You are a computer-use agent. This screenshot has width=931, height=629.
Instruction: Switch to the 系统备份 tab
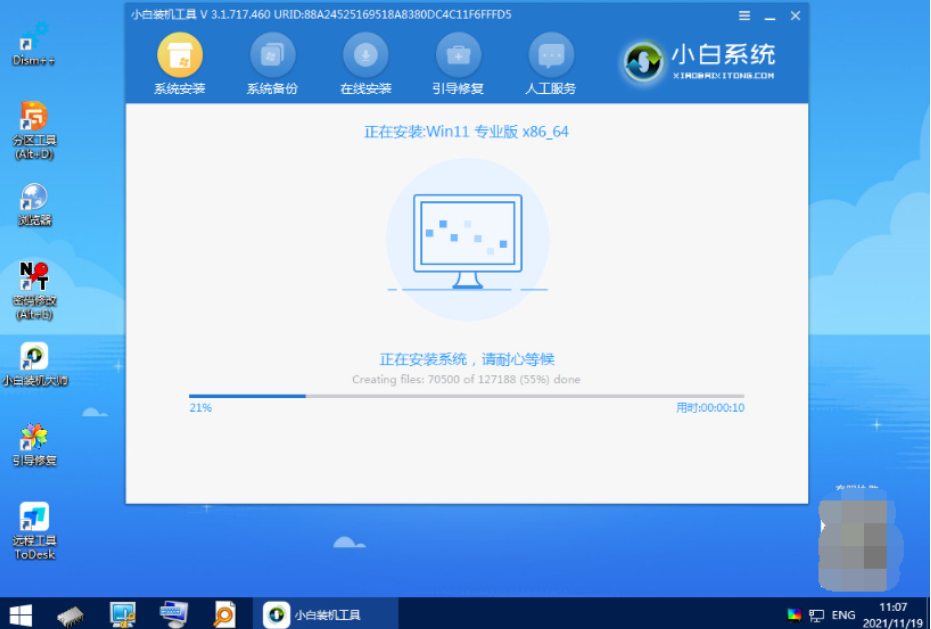[272, 64]
